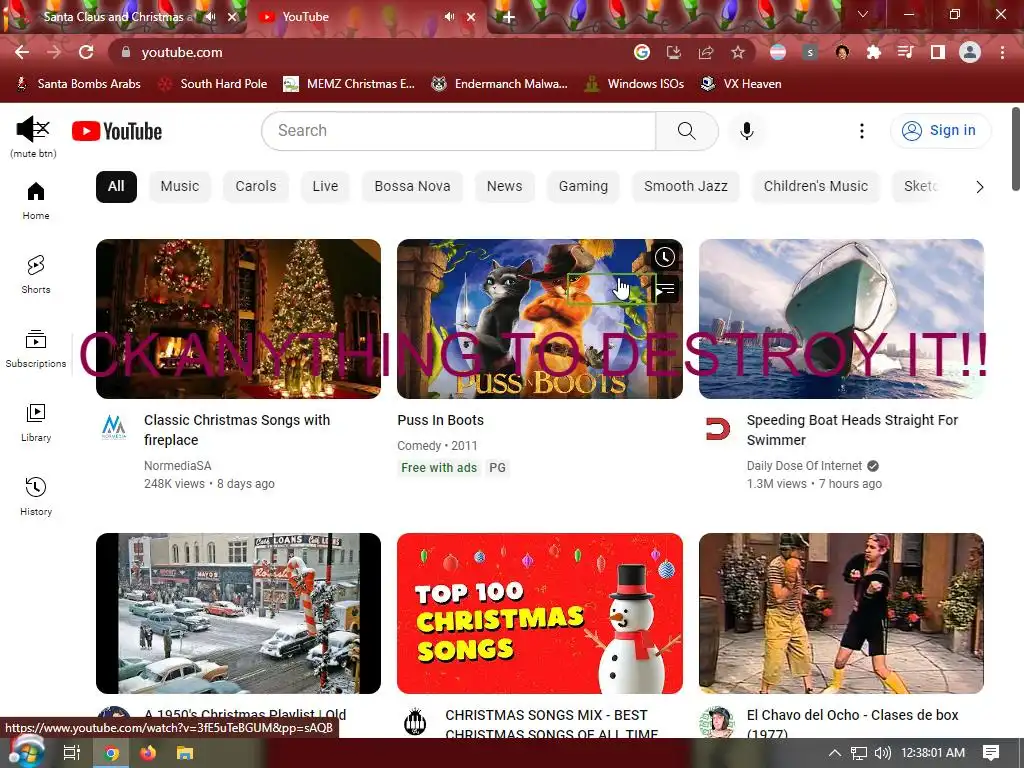The height and width of the screenshot is (768, 1024).
Task: Select the Children's Music filter chip
Action: coord(816,187)
